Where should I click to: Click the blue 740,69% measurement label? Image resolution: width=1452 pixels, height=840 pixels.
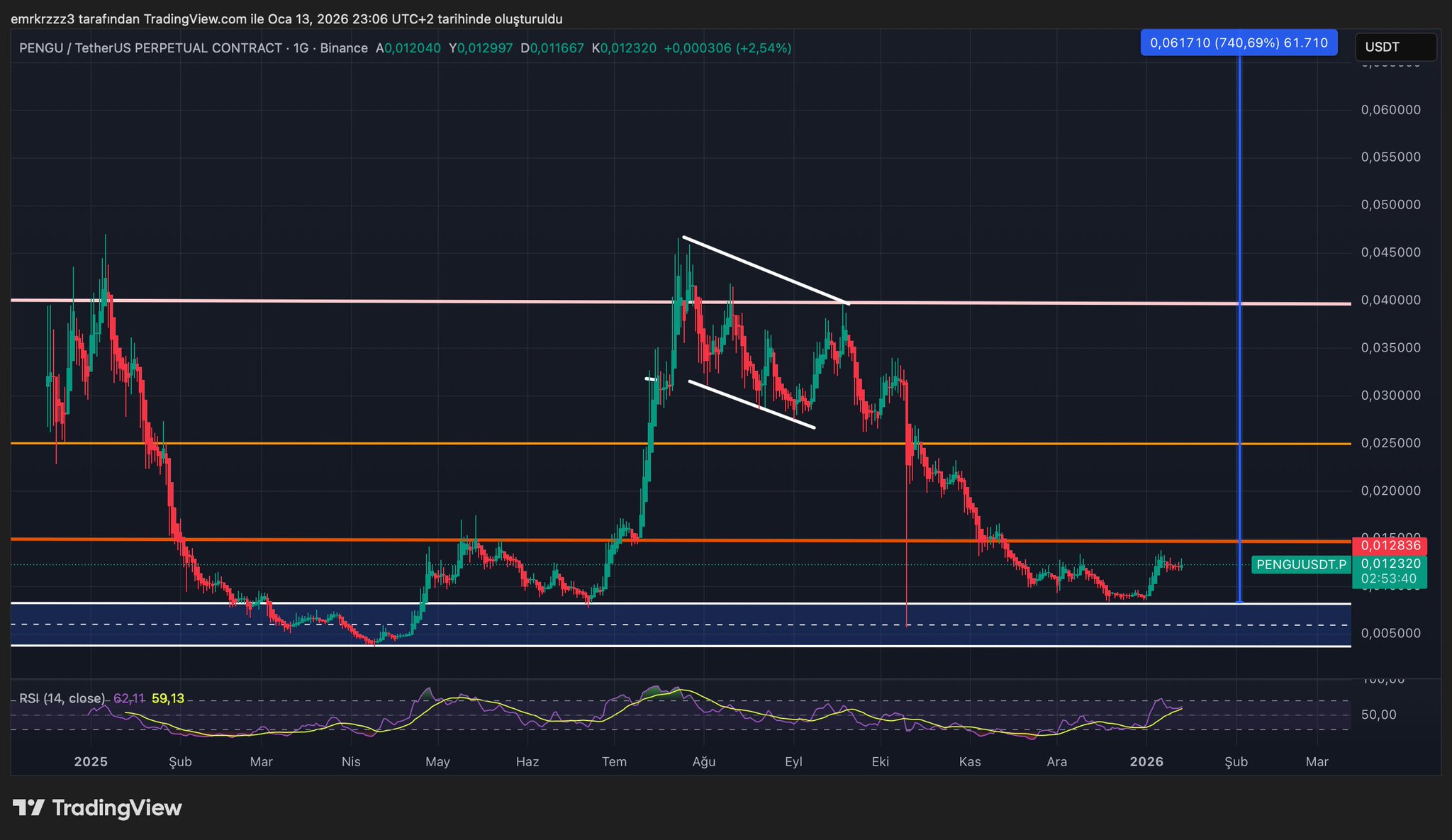point(1238,43)
